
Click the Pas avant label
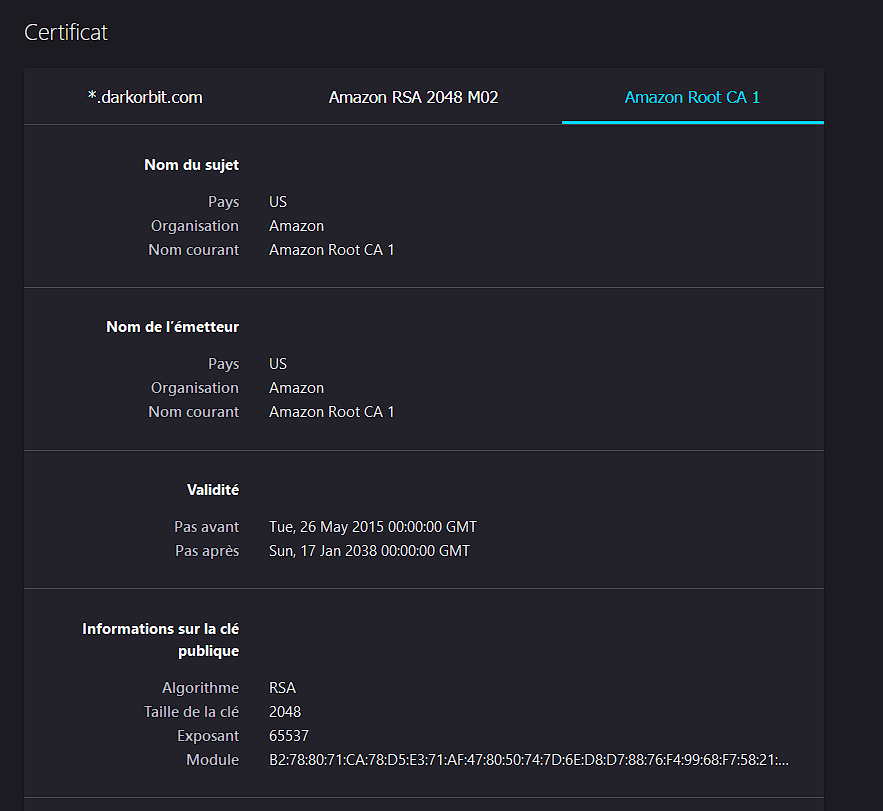[207, 527]
